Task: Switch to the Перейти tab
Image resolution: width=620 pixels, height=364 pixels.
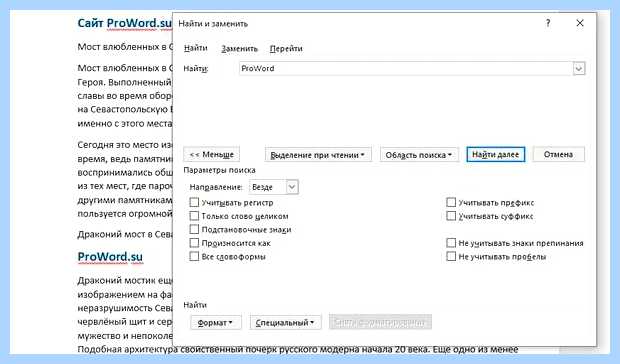Action: tap(286, 49)
